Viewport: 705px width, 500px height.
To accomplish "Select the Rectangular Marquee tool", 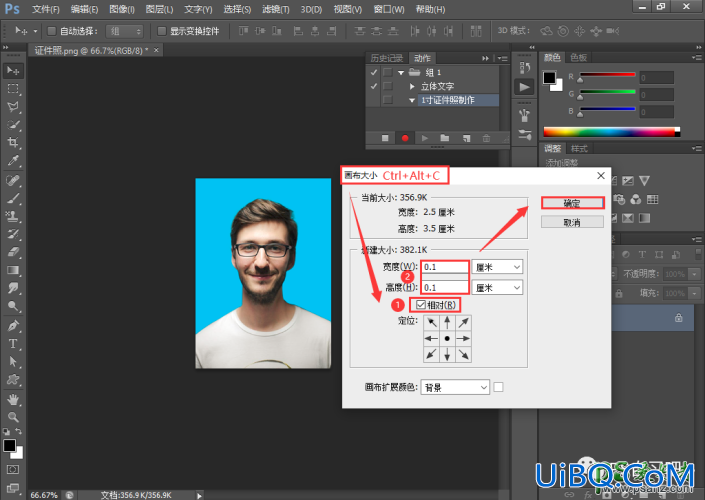I will click(x=13, y=89).
